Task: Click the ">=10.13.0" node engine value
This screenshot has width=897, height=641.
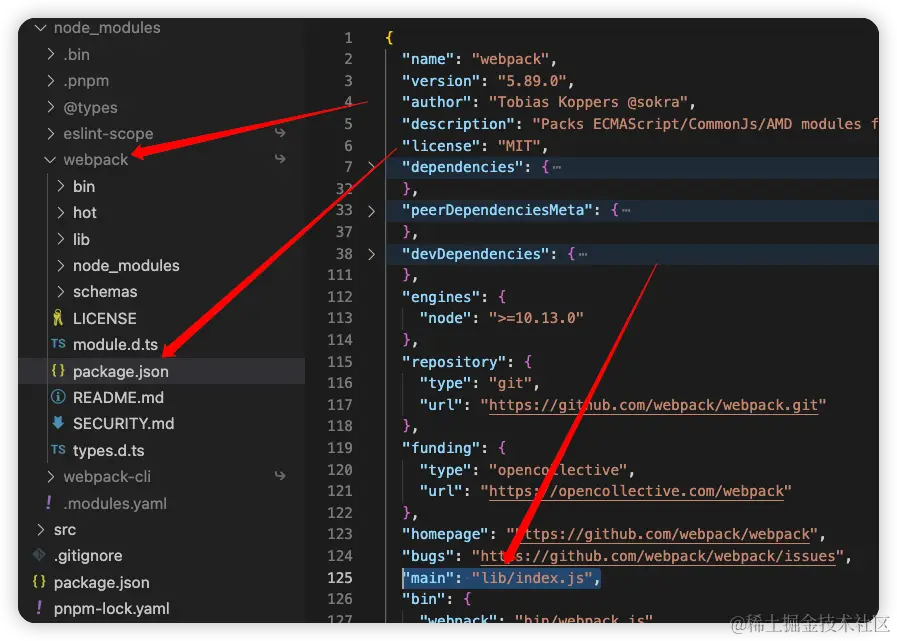Action: [x=536, y=318]
